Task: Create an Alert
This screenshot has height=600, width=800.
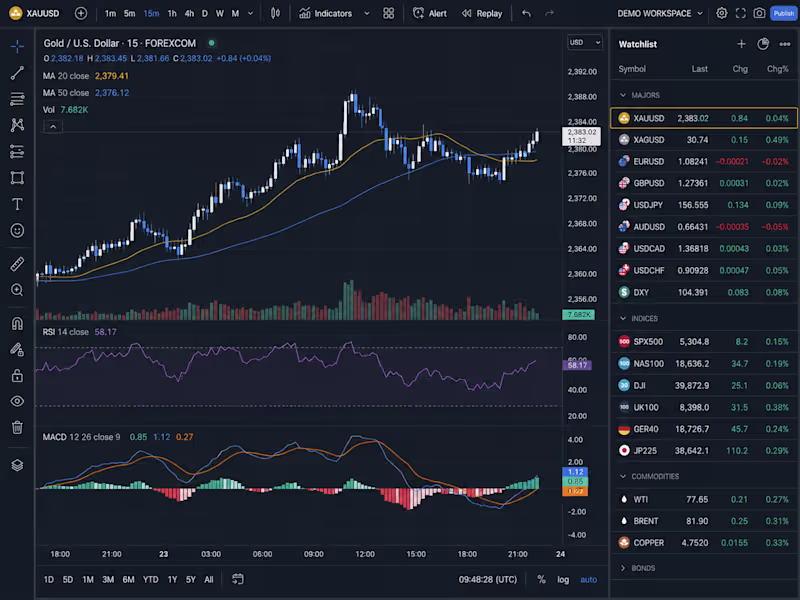Action: tap(430, 13)
